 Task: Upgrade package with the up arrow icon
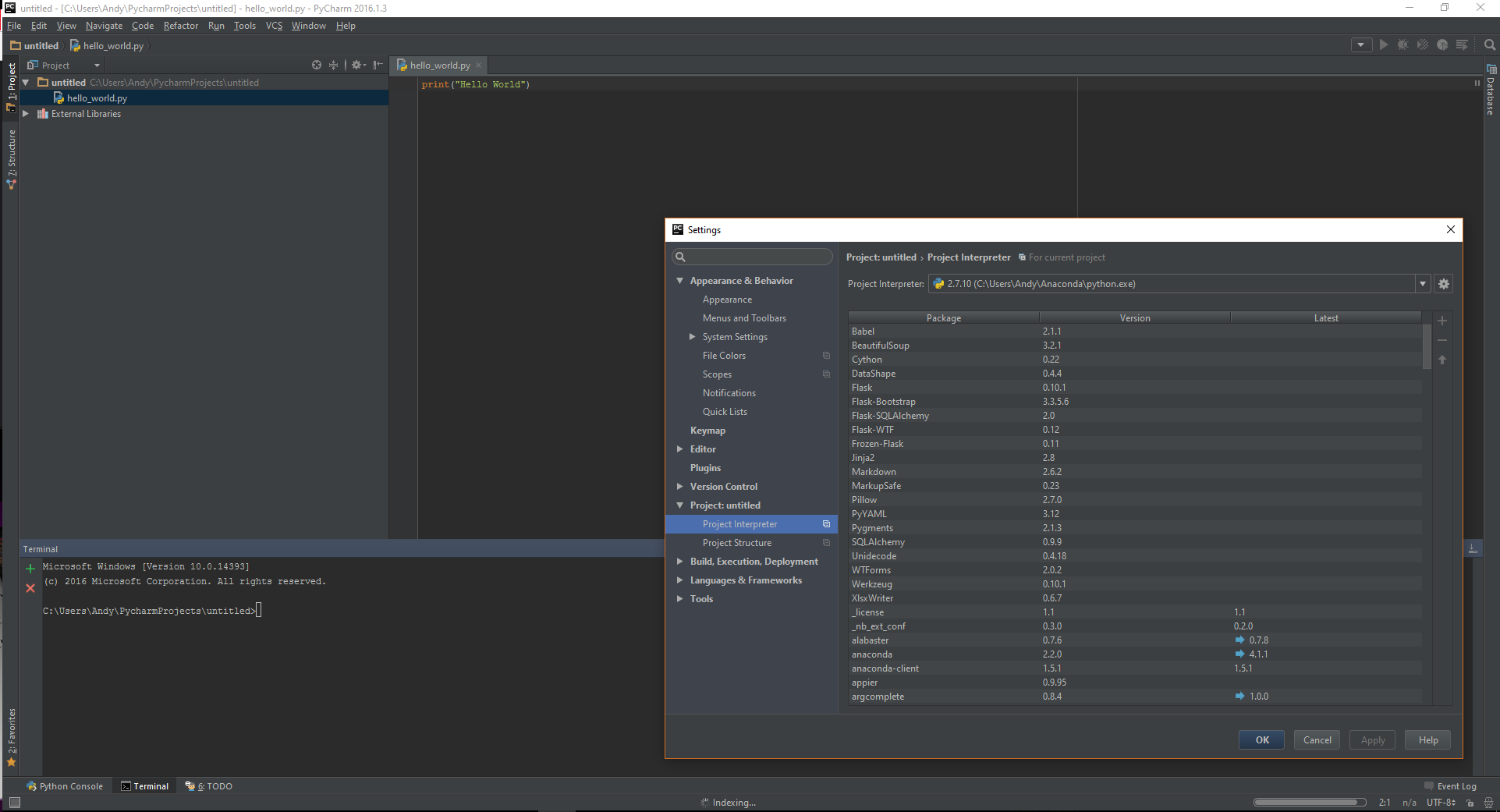click(1442, 360)
